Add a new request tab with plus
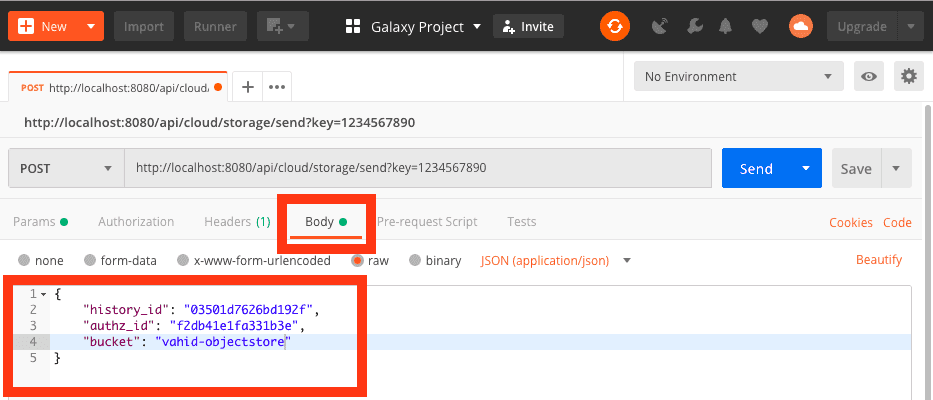Screen dimensions: 933x400 click(248, 87)
